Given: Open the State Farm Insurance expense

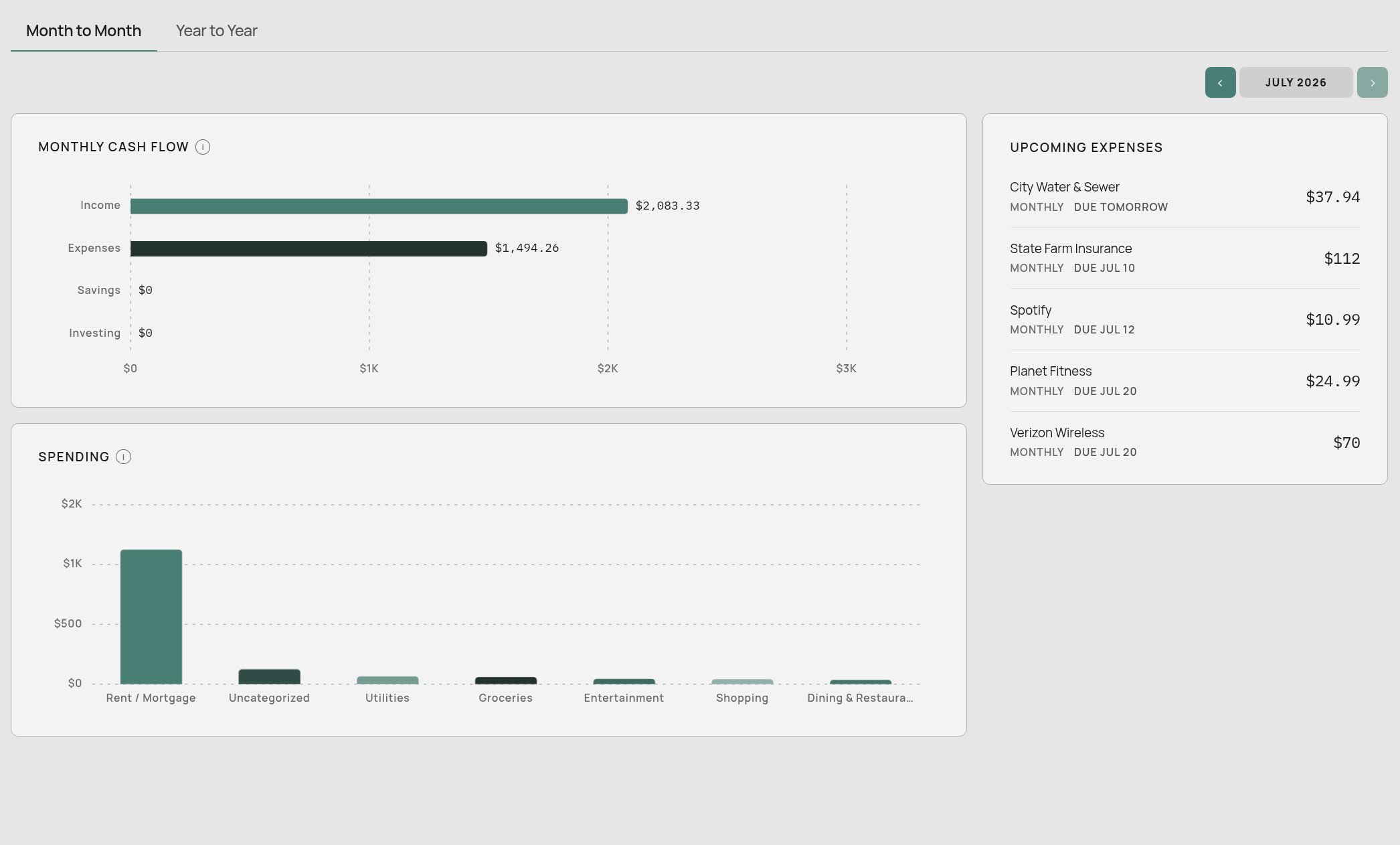Looking at the screenshot, I should pos(1185,258).
